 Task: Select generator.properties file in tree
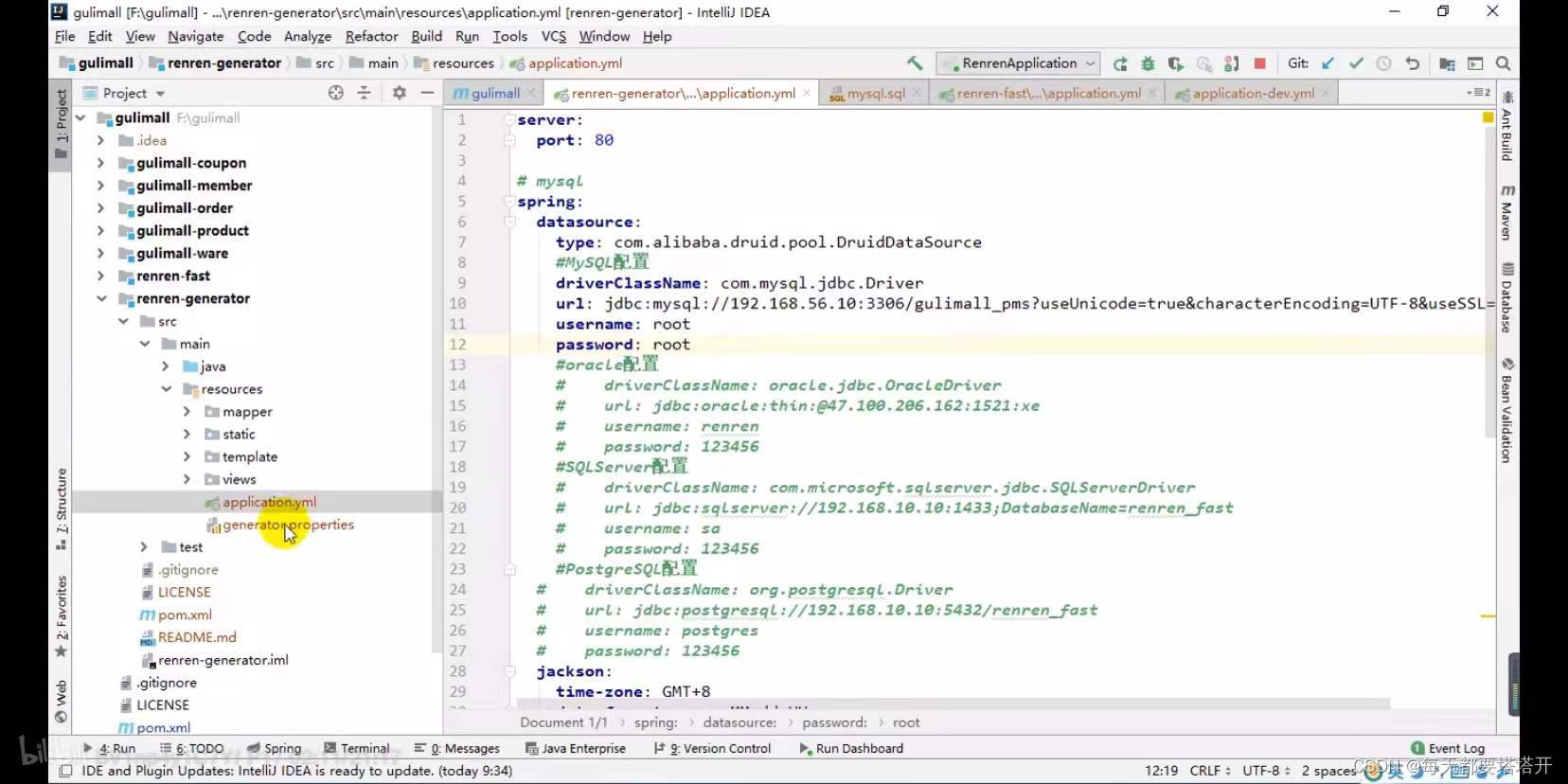[x=288, y=525]
